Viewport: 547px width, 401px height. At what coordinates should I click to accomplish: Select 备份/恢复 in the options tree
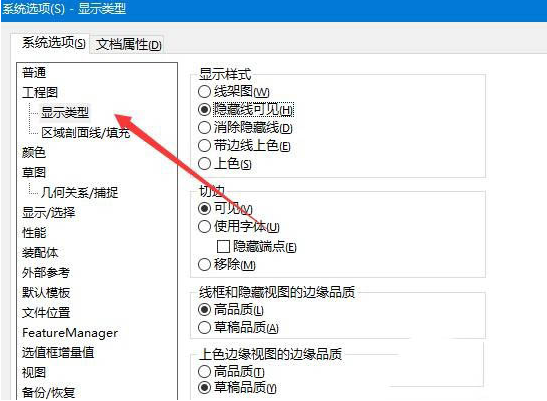tap(48, 393)
